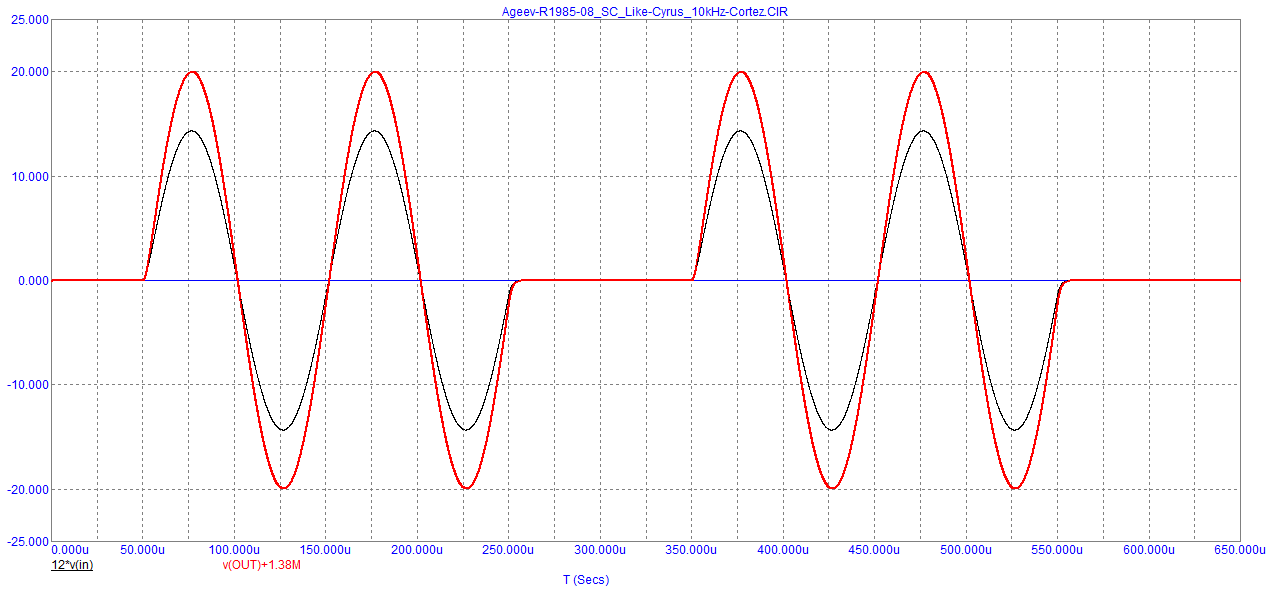
Task: Click the 20.000 y-axis value
Action: point(30,72)
